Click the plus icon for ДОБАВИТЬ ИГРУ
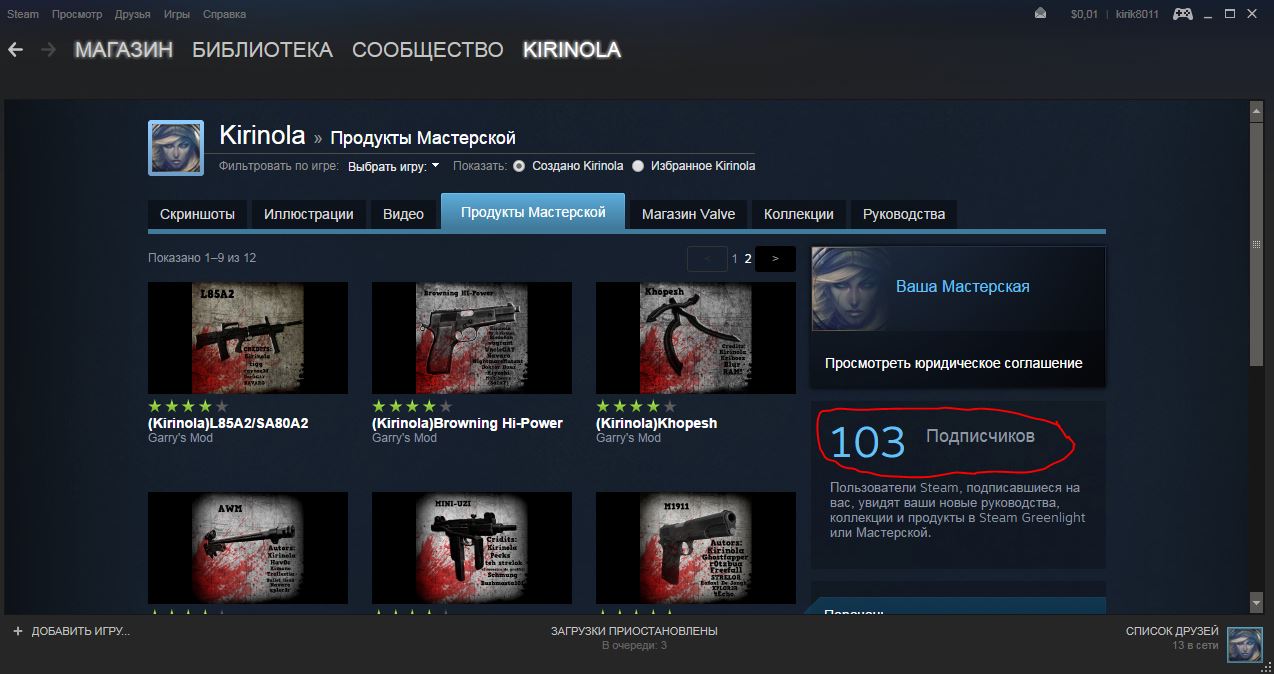This screenshot has width=1274, height=674. click(17, 631)
